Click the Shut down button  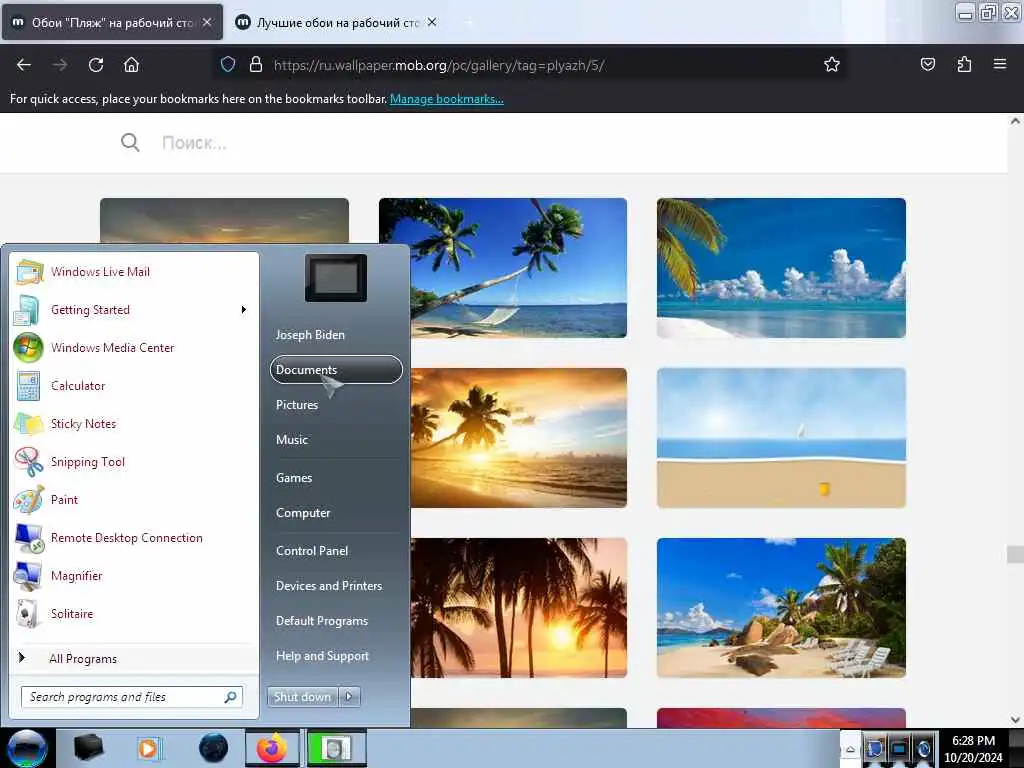(303, 697)
